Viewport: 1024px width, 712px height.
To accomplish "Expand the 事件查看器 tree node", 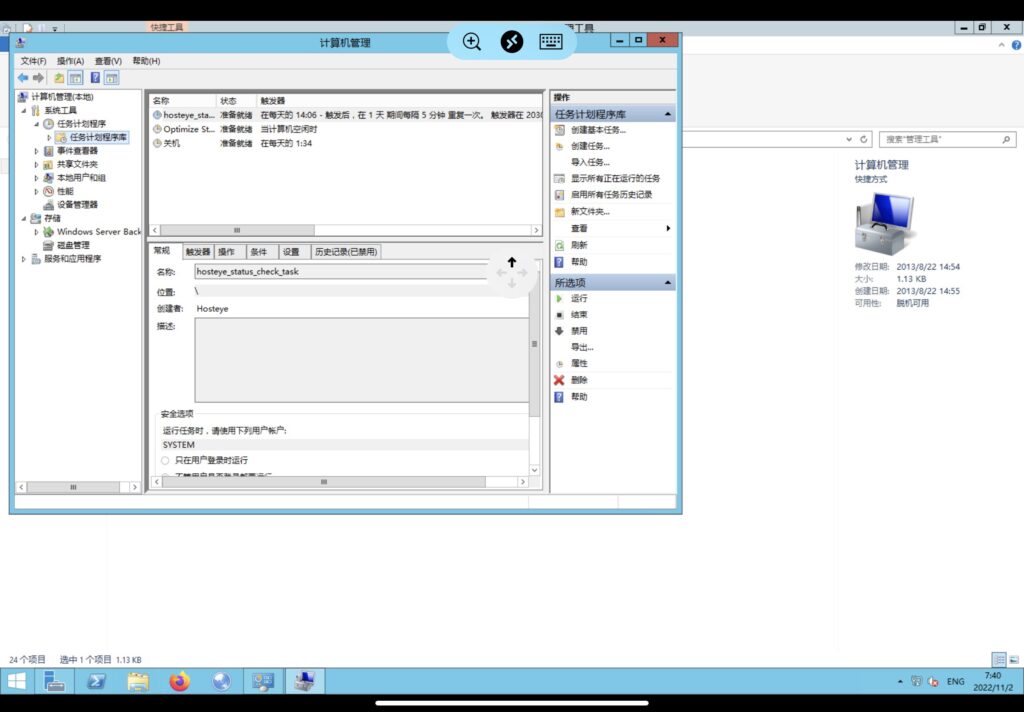I will (x=36, y=151).
